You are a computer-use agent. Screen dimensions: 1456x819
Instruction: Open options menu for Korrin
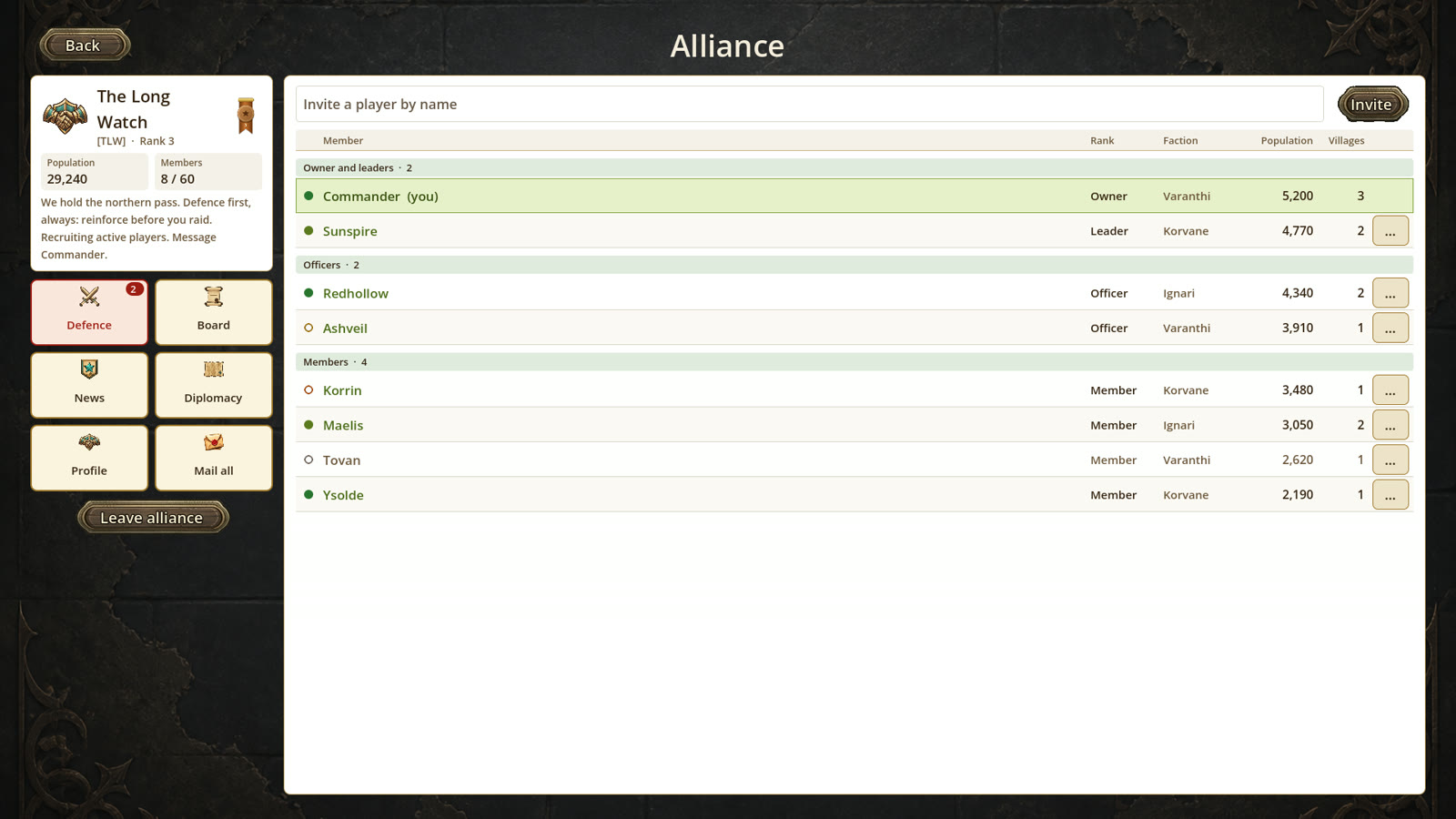tap(1390, 389)
